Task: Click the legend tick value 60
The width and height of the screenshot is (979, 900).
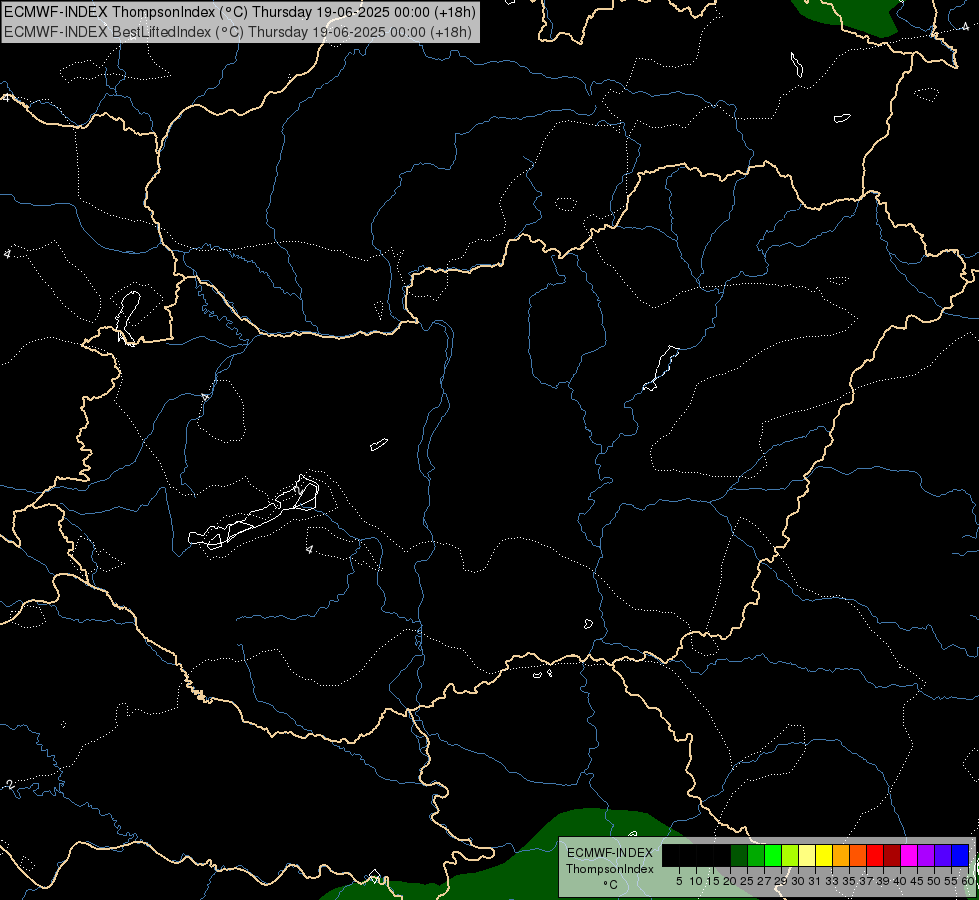Action: pos(967,881)
